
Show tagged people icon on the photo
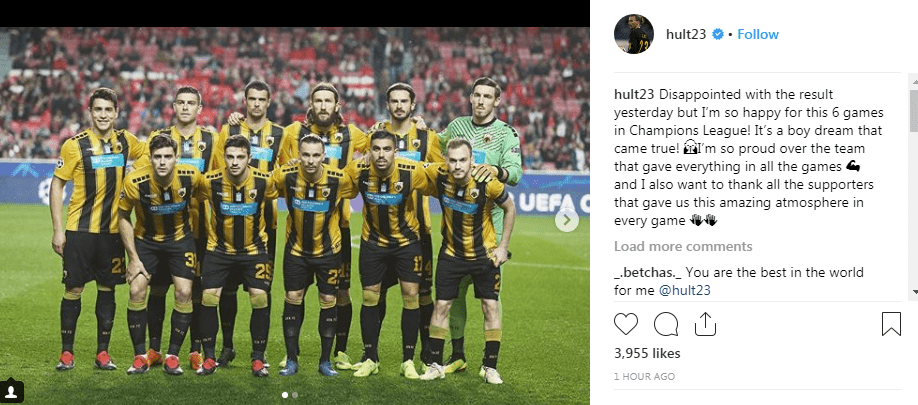click(12, 390)
